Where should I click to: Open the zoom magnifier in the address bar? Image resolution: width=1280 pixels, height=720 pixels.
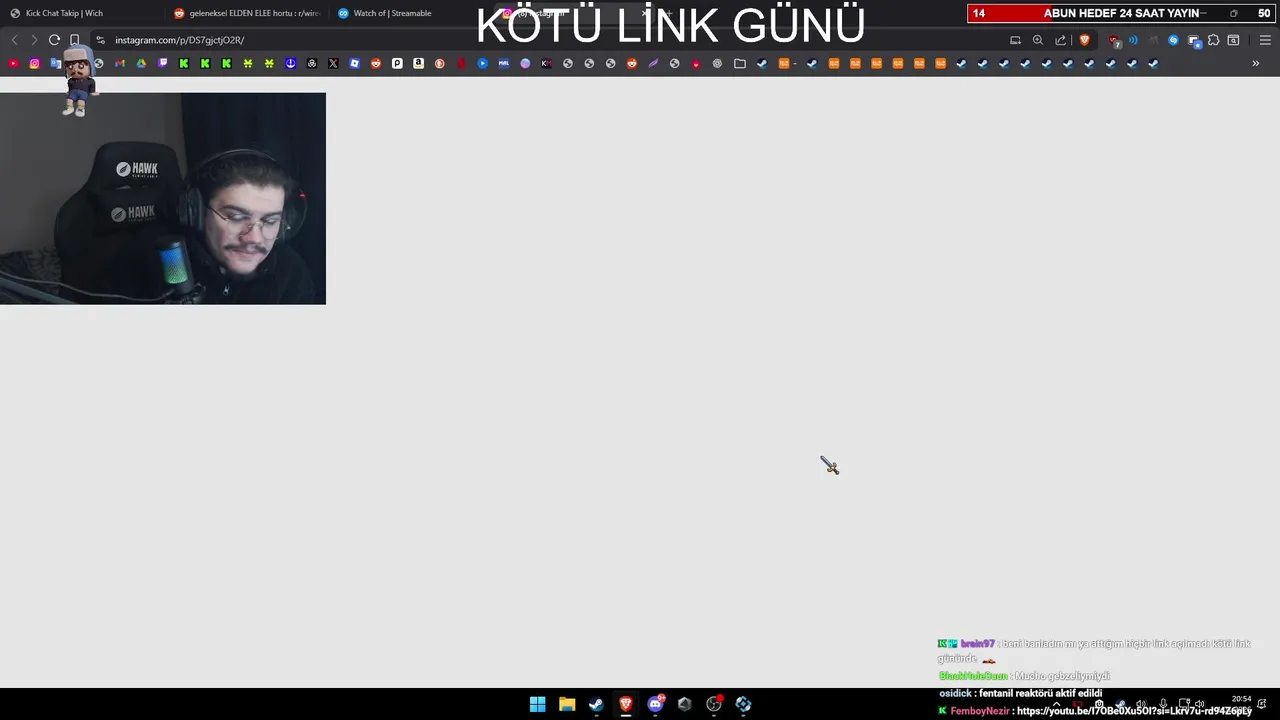1038,40
